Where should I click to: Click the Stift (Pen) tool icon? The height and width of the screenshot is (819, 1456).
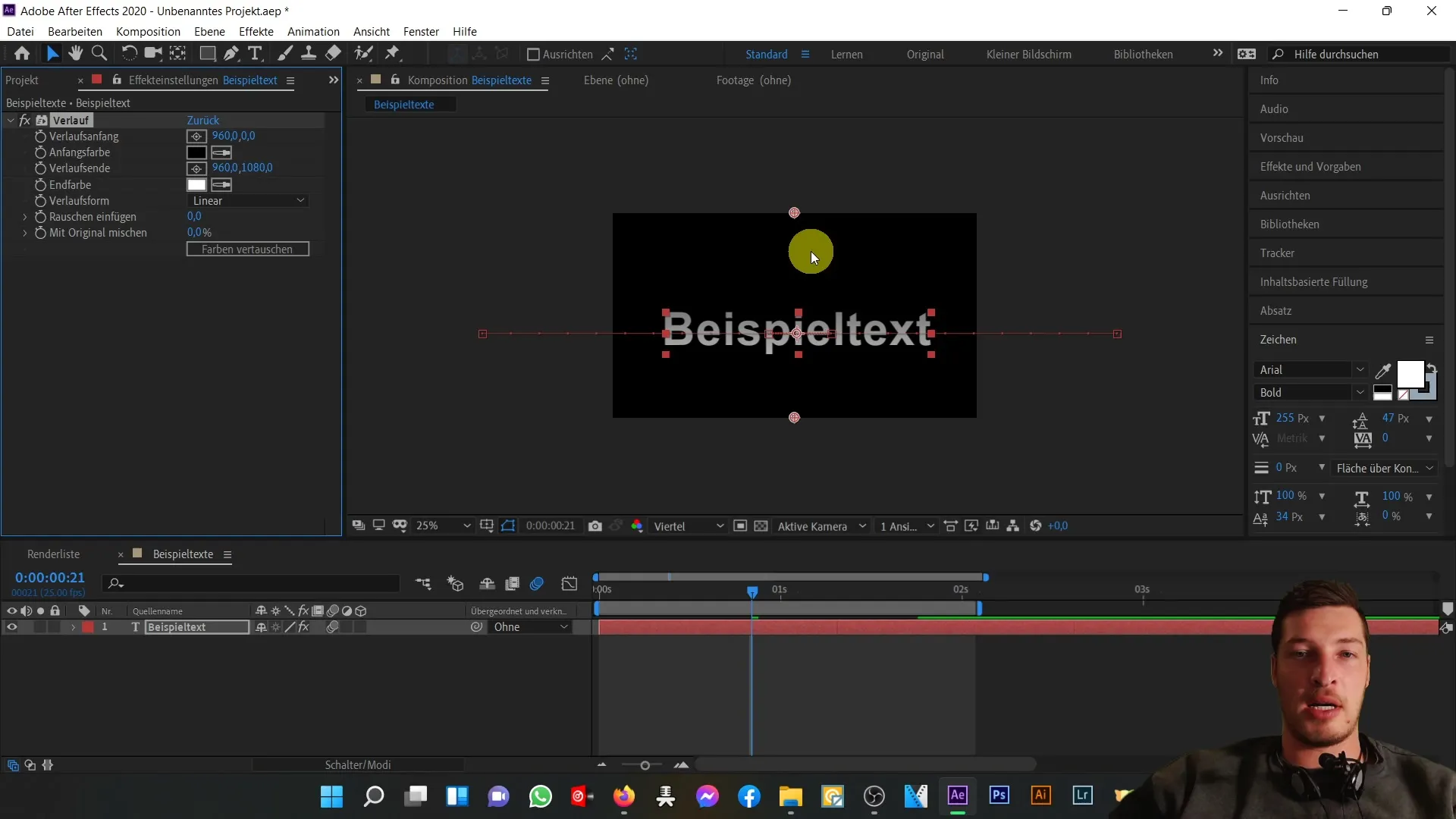(231, 53)
